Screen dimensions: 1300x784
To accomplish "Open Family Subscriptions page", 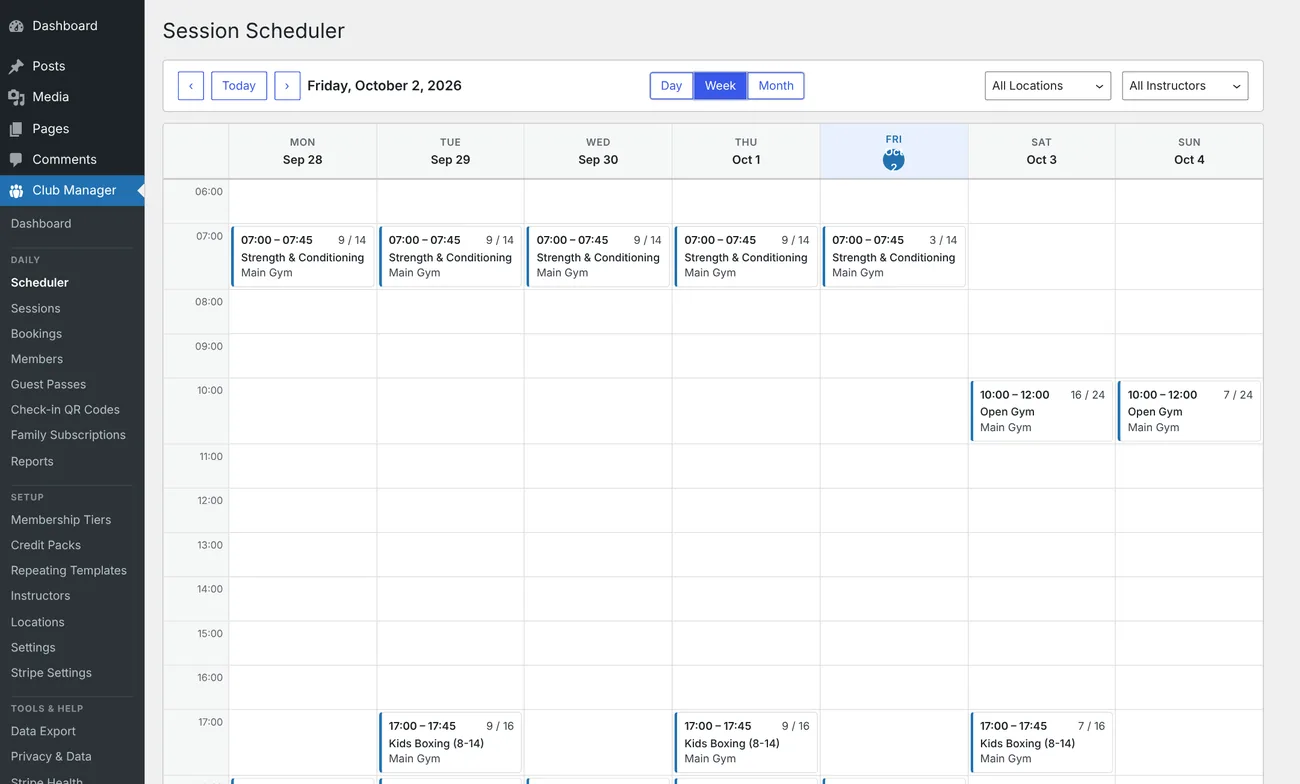I will pyautogui.click(x=68, y=435).
